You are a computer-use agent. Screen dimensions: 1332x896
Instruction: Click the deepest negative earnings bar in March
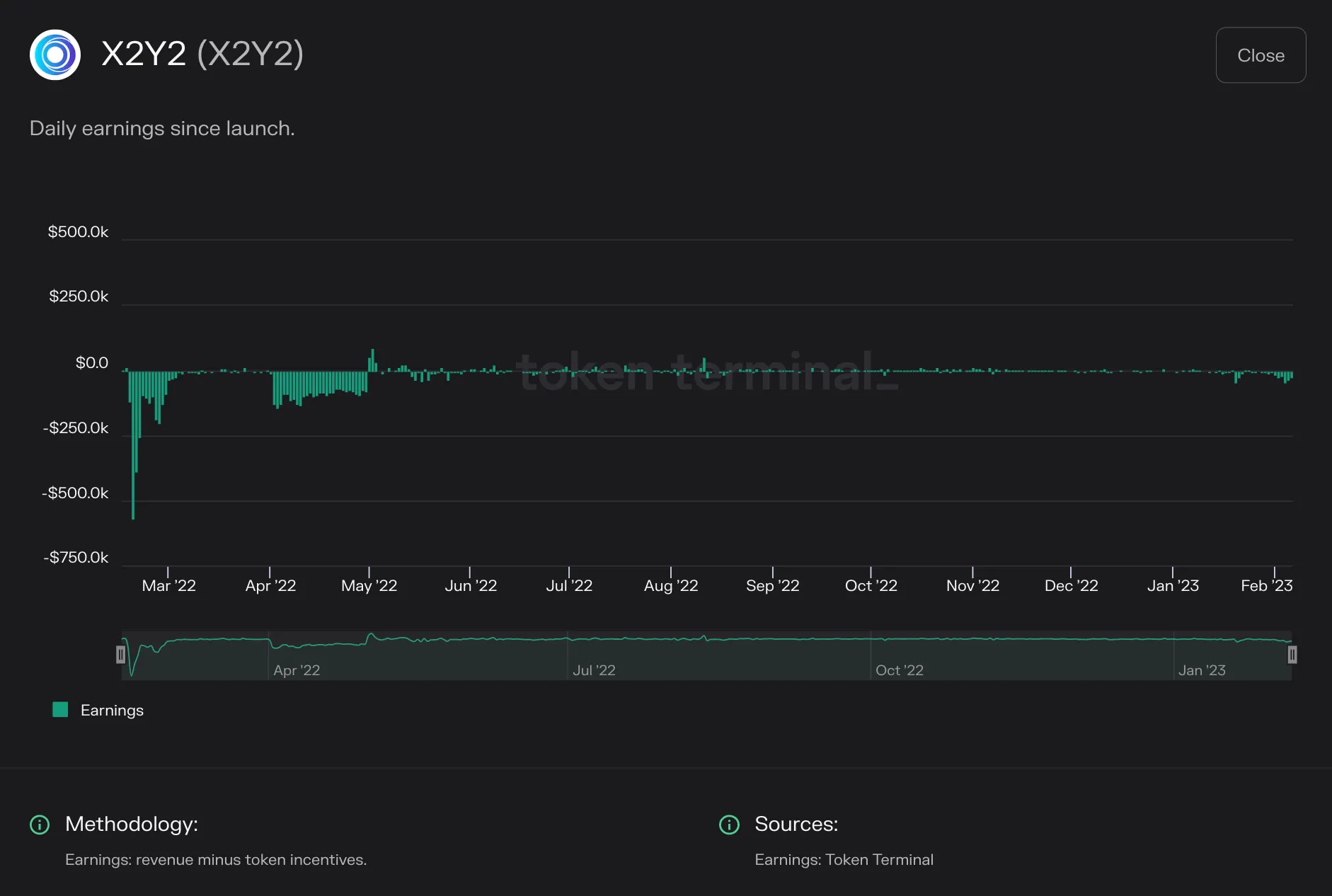(133, 445)
